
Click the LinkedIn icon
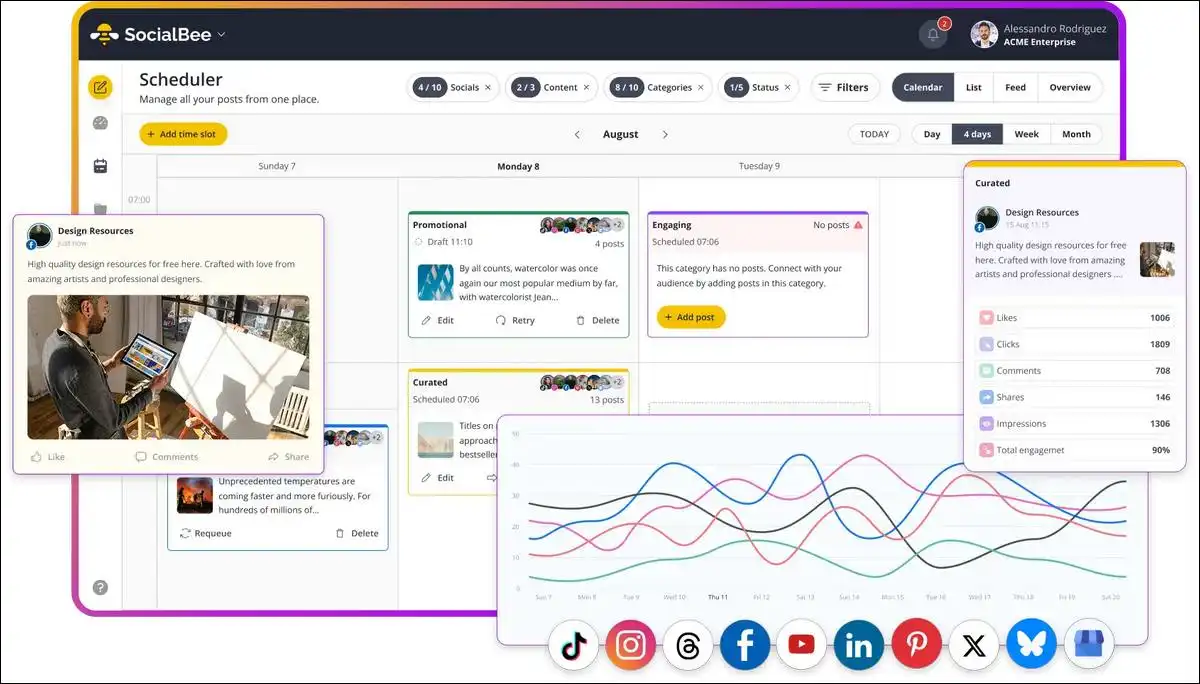pyautogui.click(x=859, y=646)
